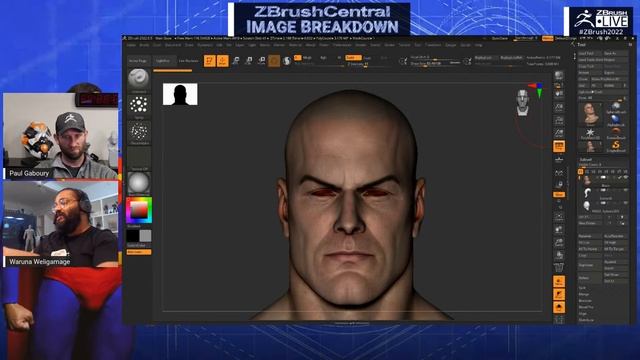Click the Load Tool button
The width and height of the screenshot is (640, 360).
pyautogui.click(x=589, y=53)
